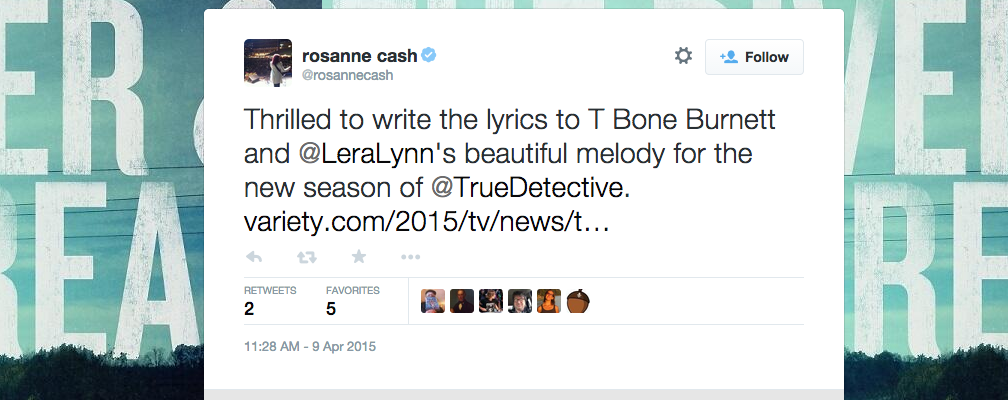Open the fifth avatar in the favoriters row
The width and height of the screenshot is (1008, 400).
click(x=549, y=301)
